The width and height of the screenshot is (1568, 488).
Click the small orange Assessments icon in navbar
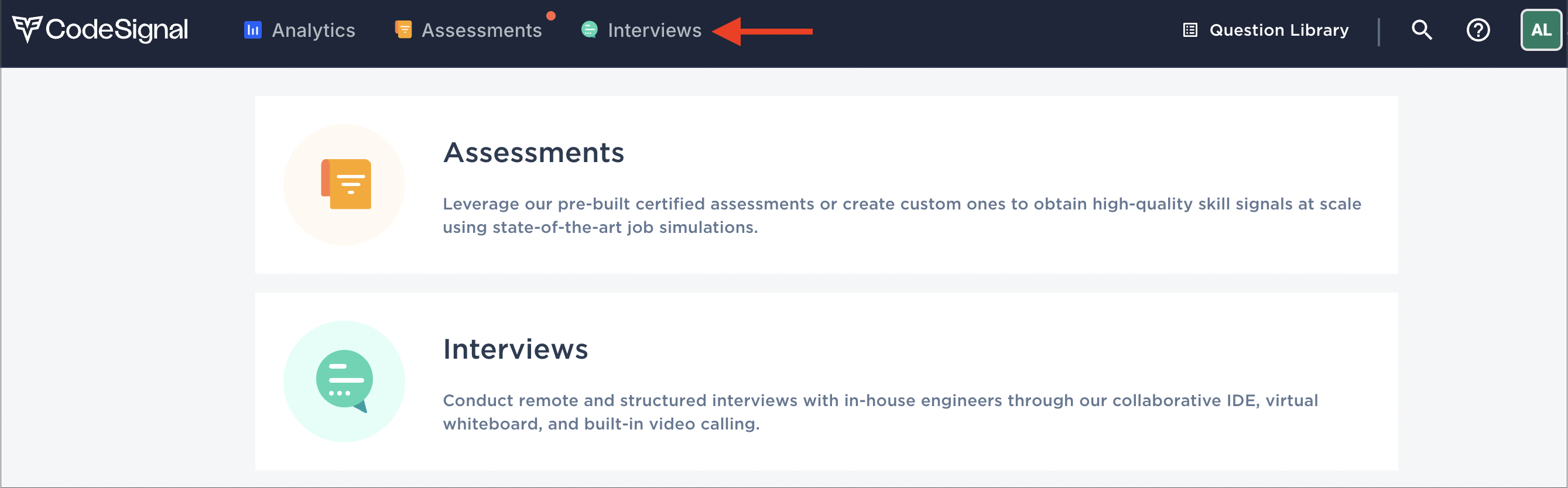click(x=403, y=29)
